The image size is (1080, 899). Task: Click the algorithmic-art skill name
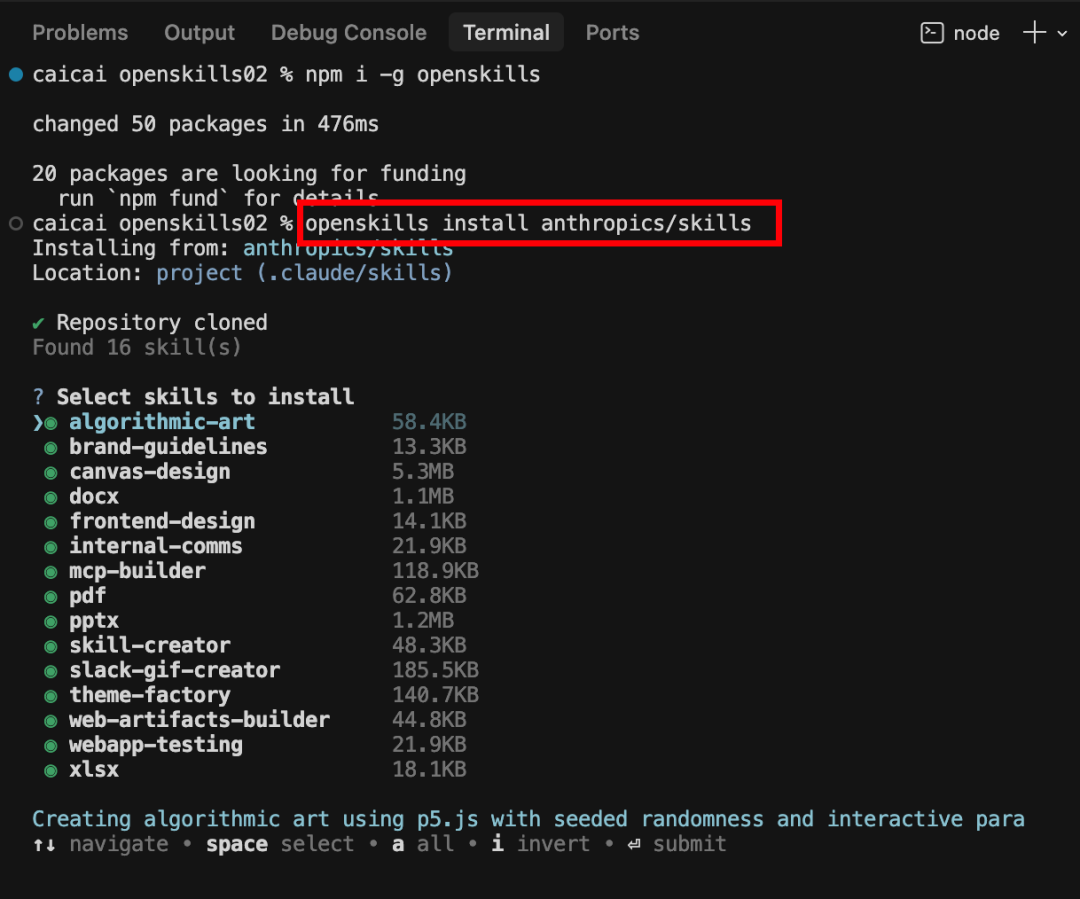click(162, 422)
